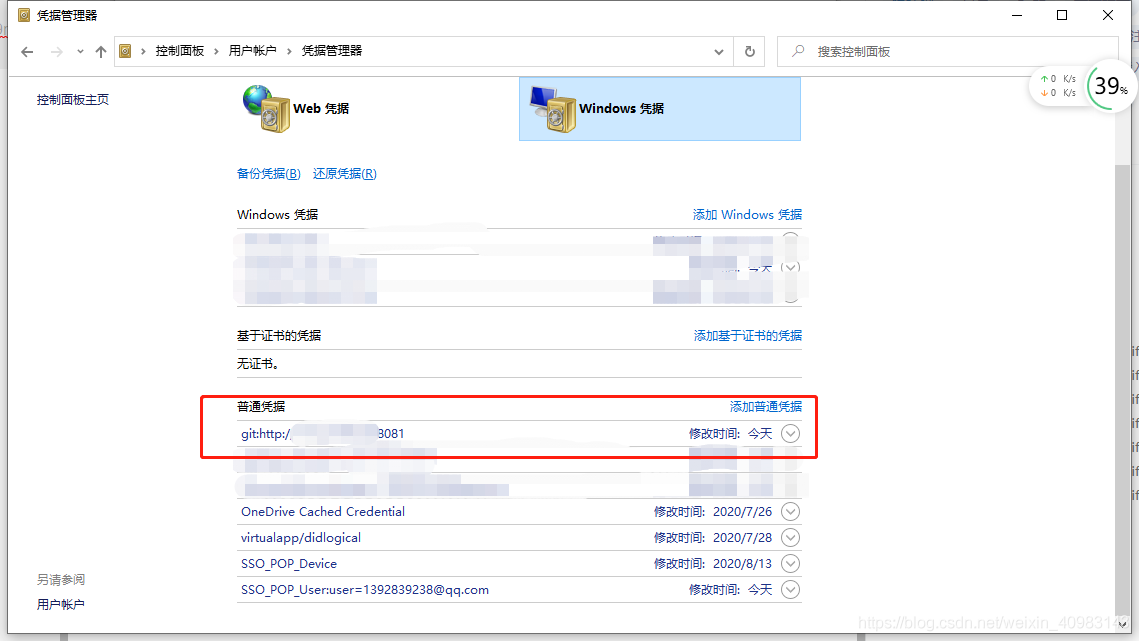Minimize the 凭据管理器 window
The height and width of the screenshot is (641, 1139).
(x=1017, y=15)
